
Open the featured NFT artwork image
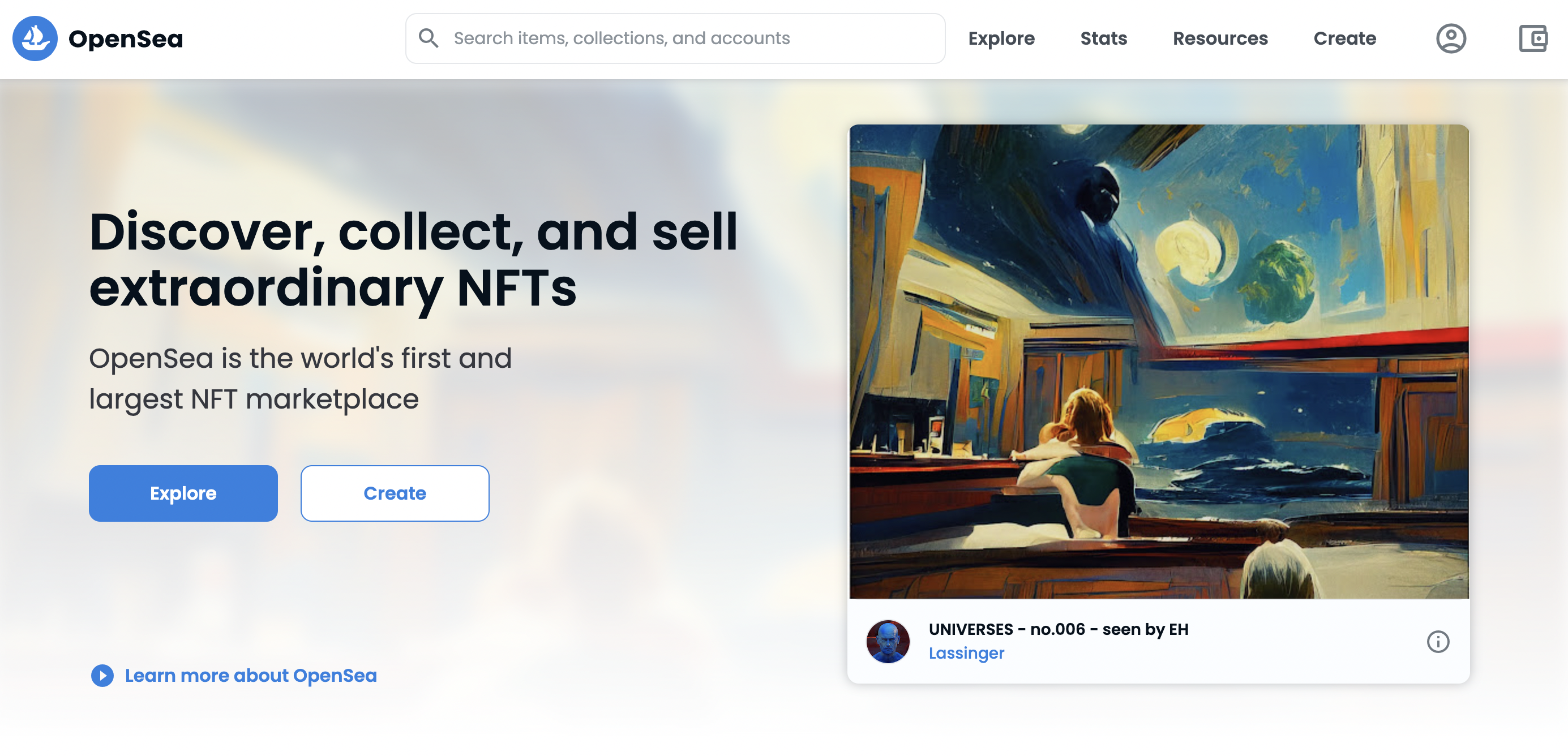(1158, 362)
